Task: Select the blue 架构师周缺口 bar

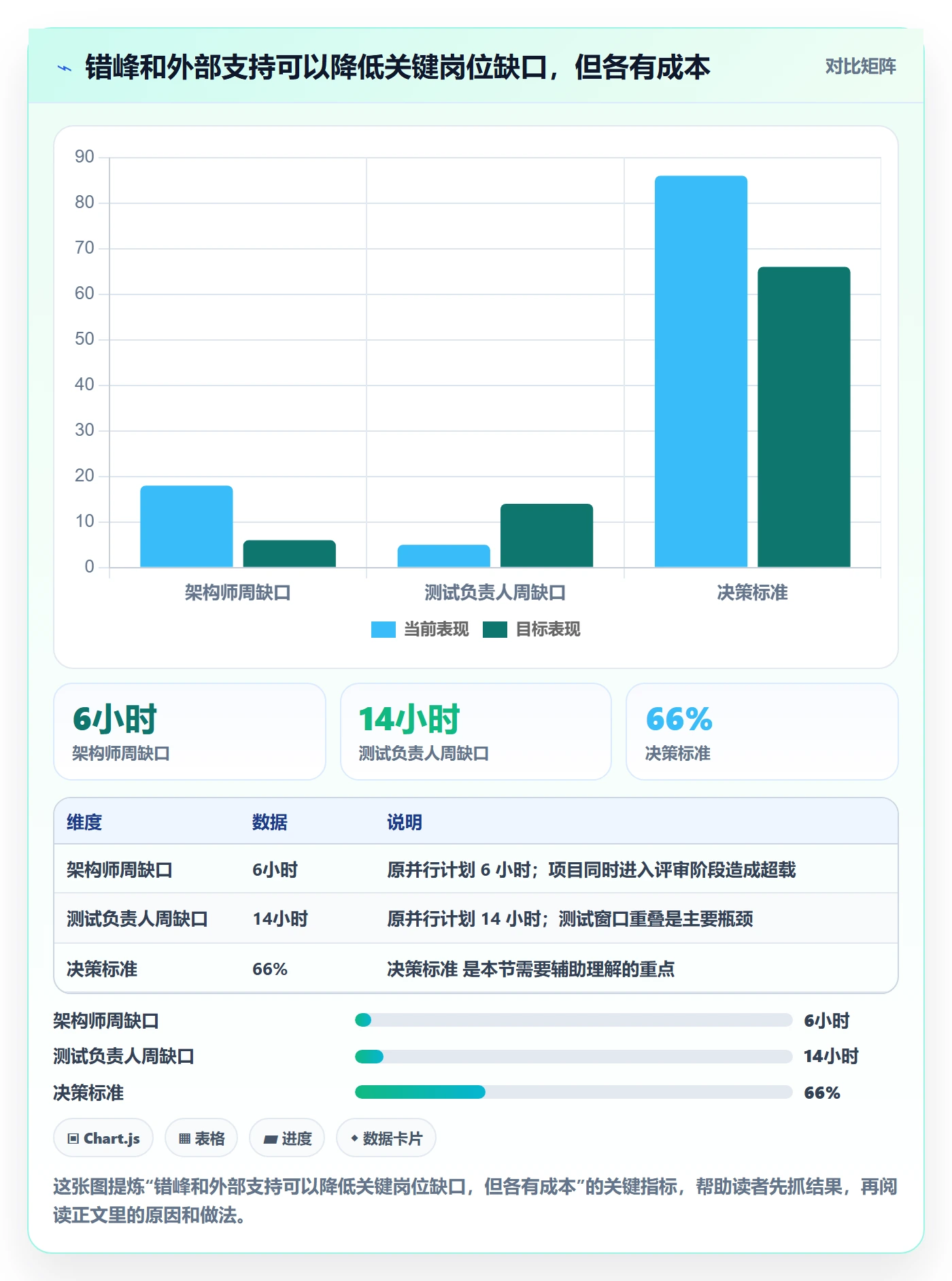Action: coord(186,526)
